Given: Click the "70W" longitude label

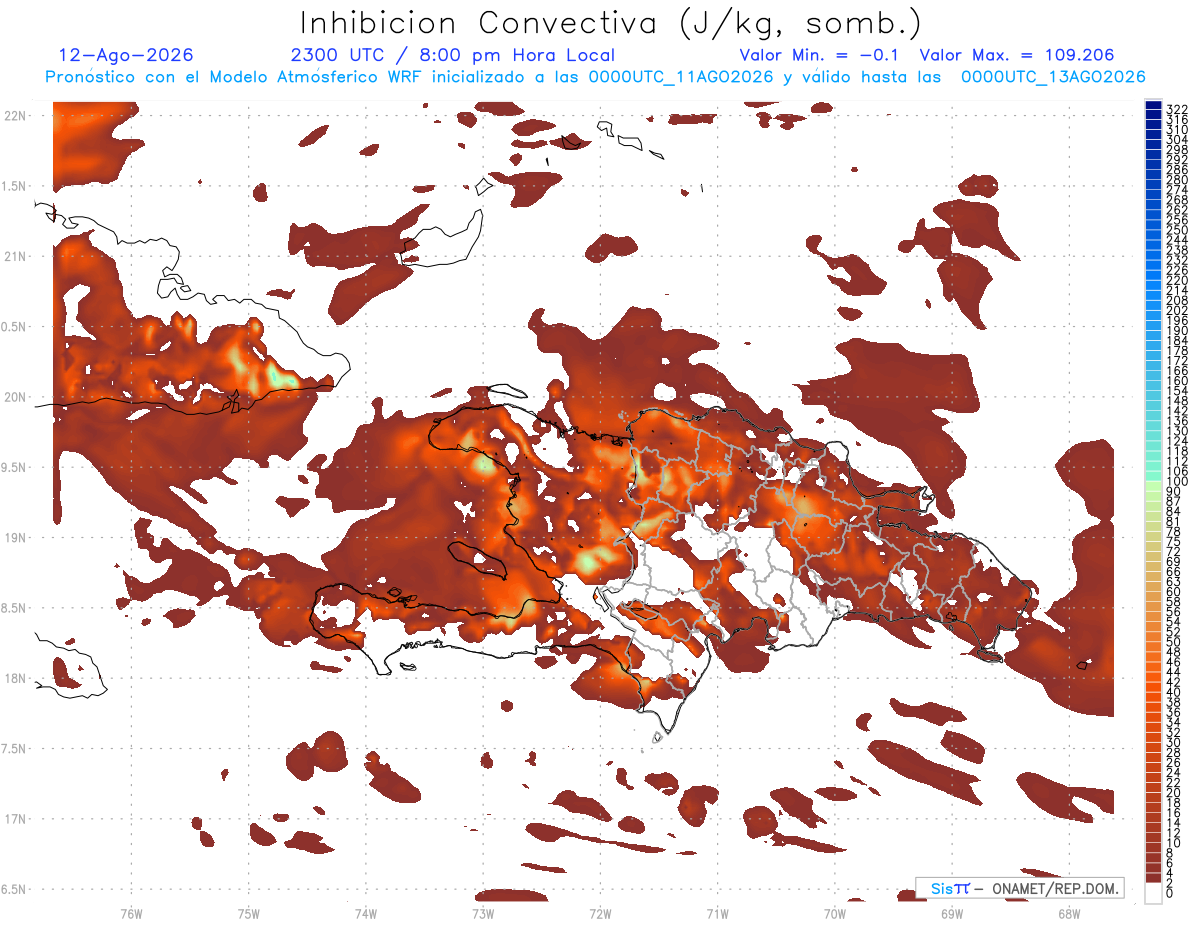Looking at the screenshot, I should click(x=834, y=912).
